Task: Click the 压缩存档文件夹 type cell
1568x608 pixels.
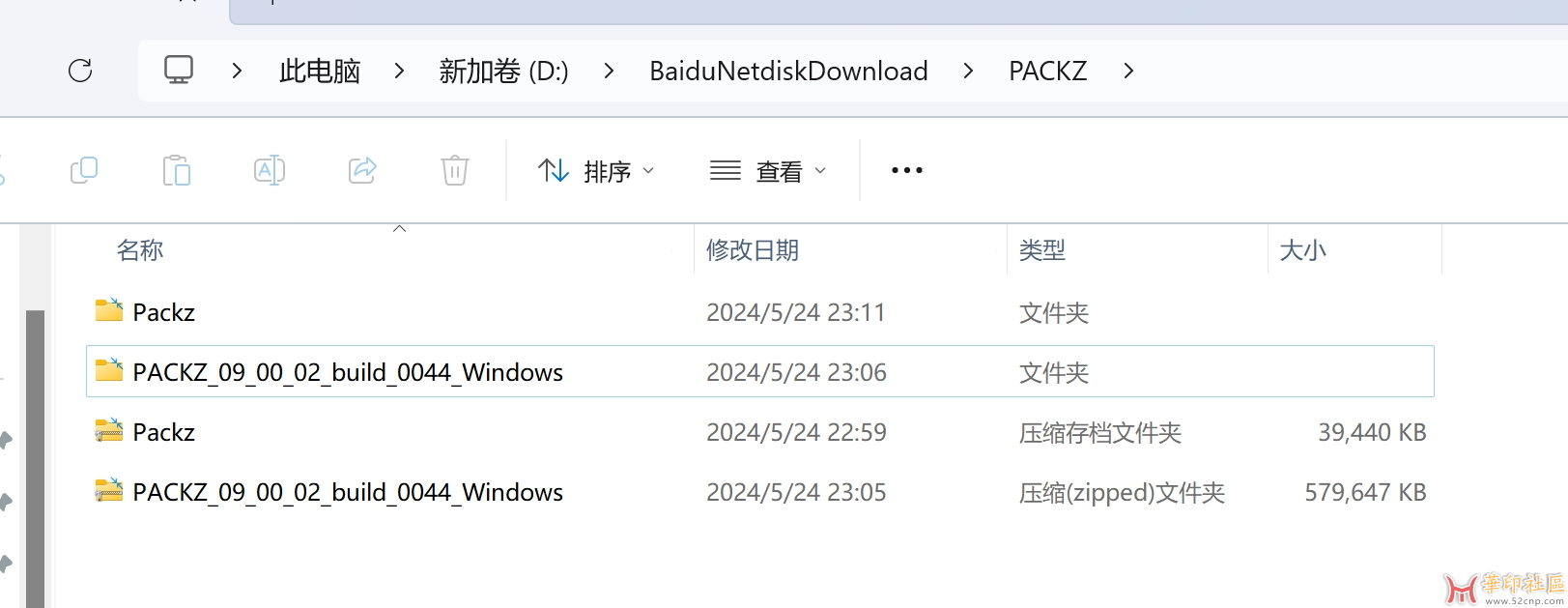Action: pyautogui.click(x=1100, y=432)
